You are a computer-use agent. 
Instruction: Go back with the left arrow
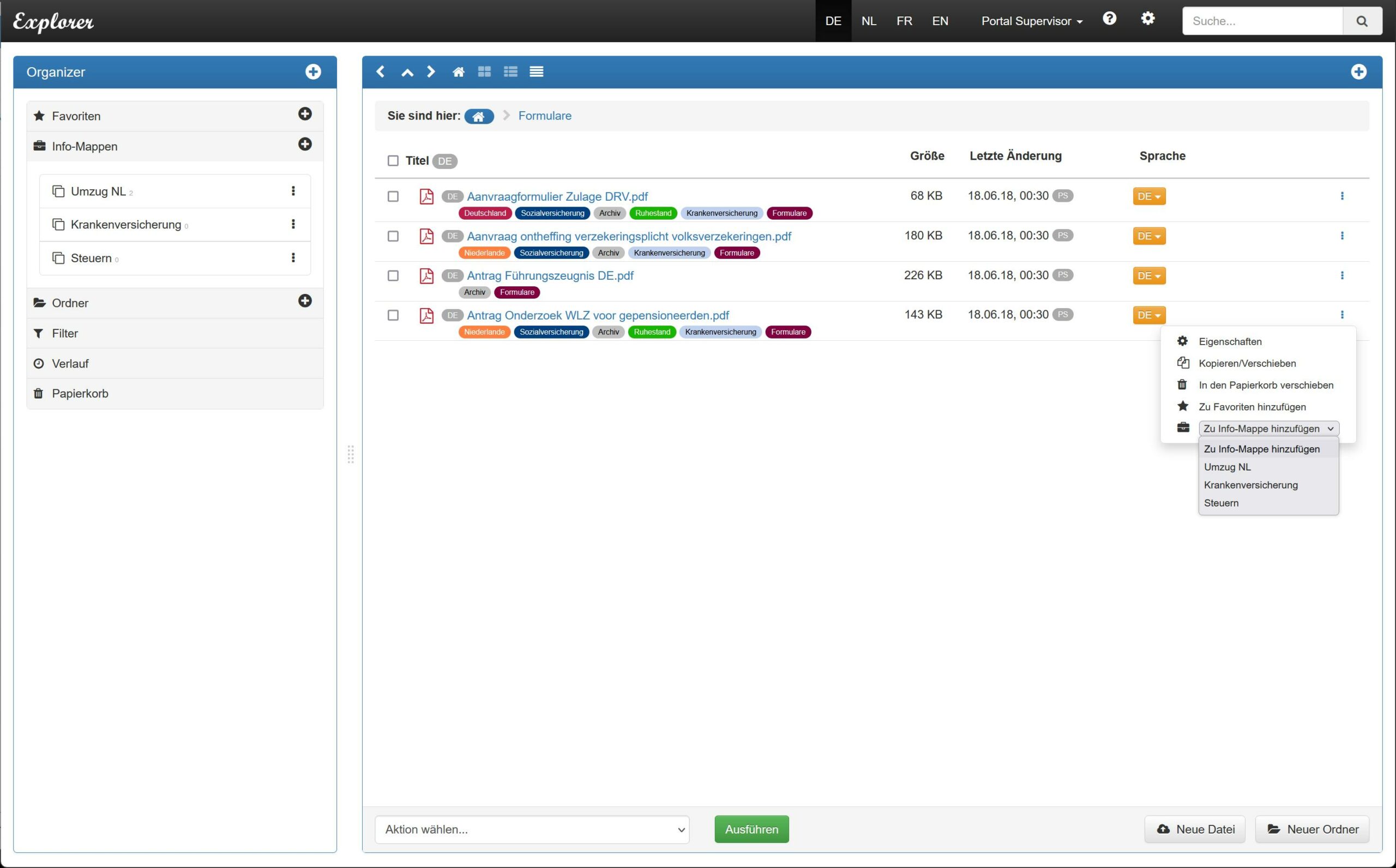pyautogui.click(x=380, y=72)
